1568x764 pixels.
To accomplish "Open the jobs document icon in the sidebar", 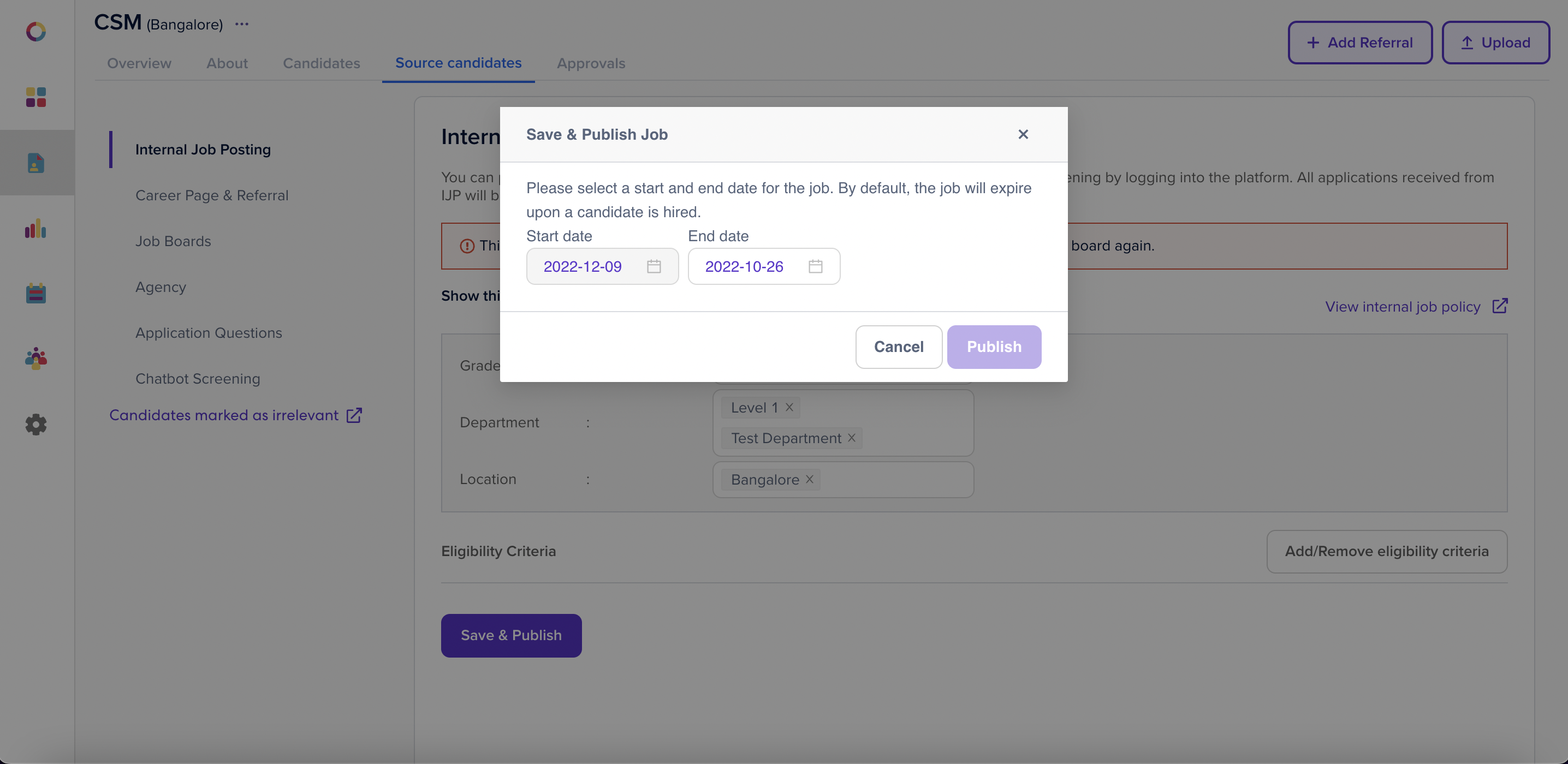I will pyautogui.click(x=36, y=163).
